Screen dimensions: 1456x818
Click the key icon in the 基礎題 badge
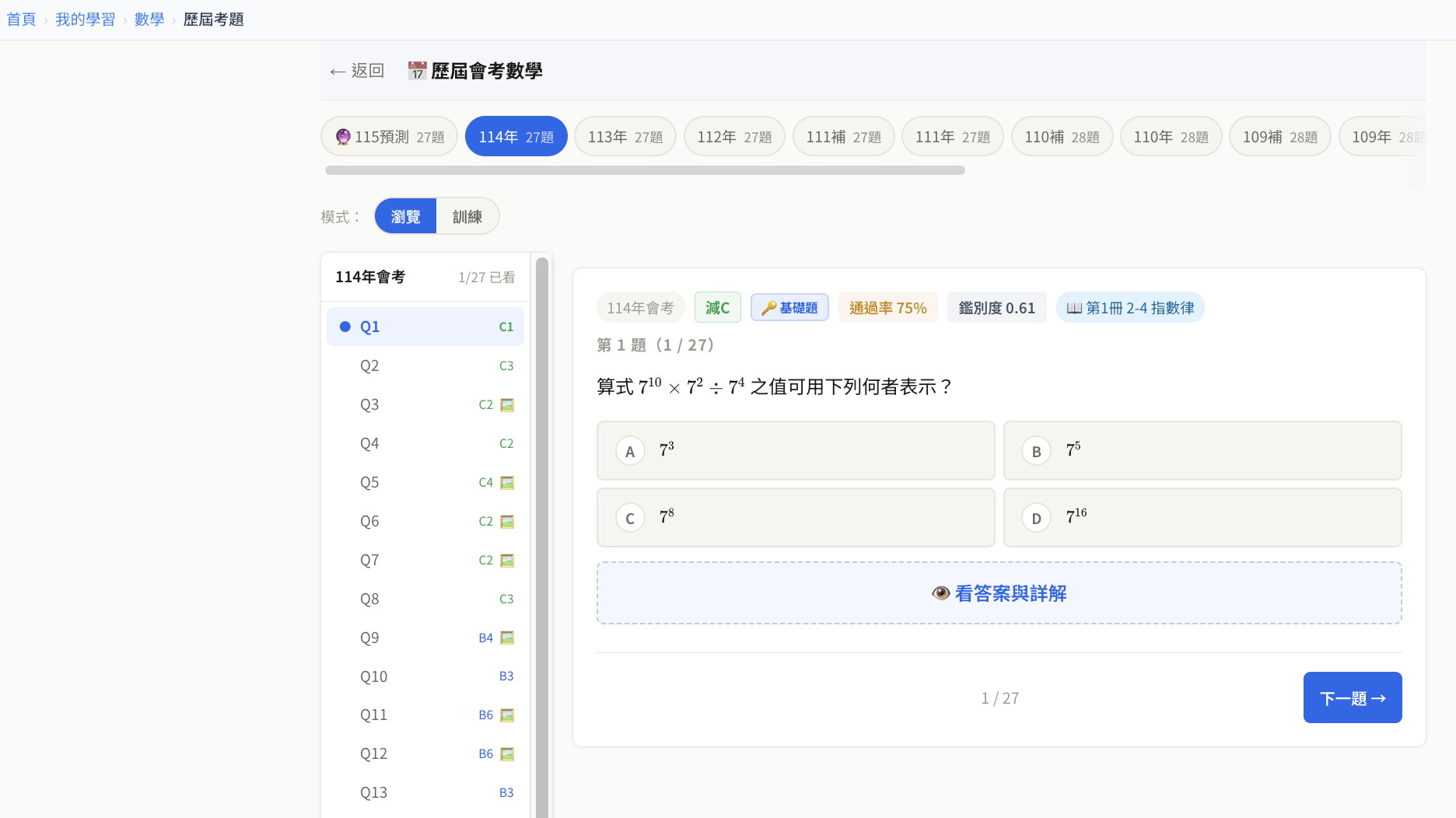(x=768, y=307)
